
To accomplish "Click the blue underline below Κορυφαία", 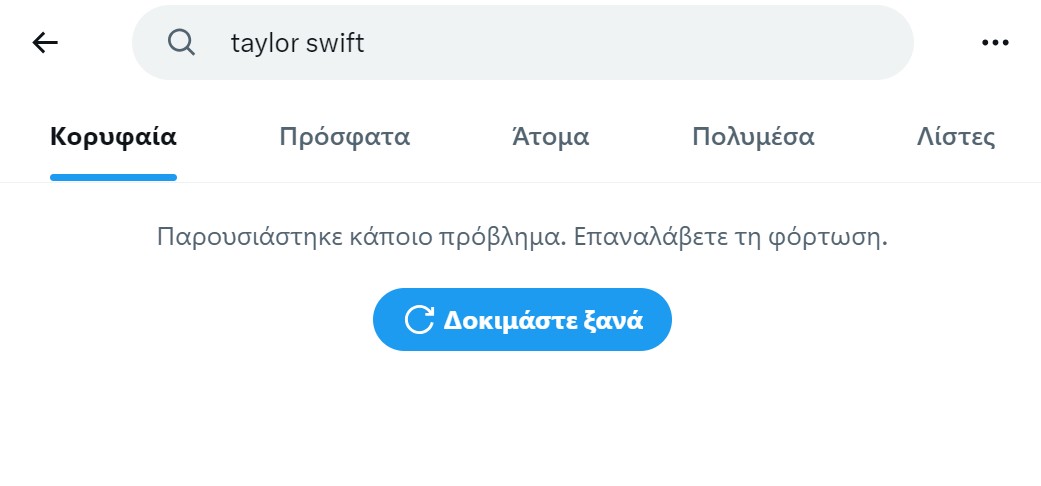I will tap(114, 177).
